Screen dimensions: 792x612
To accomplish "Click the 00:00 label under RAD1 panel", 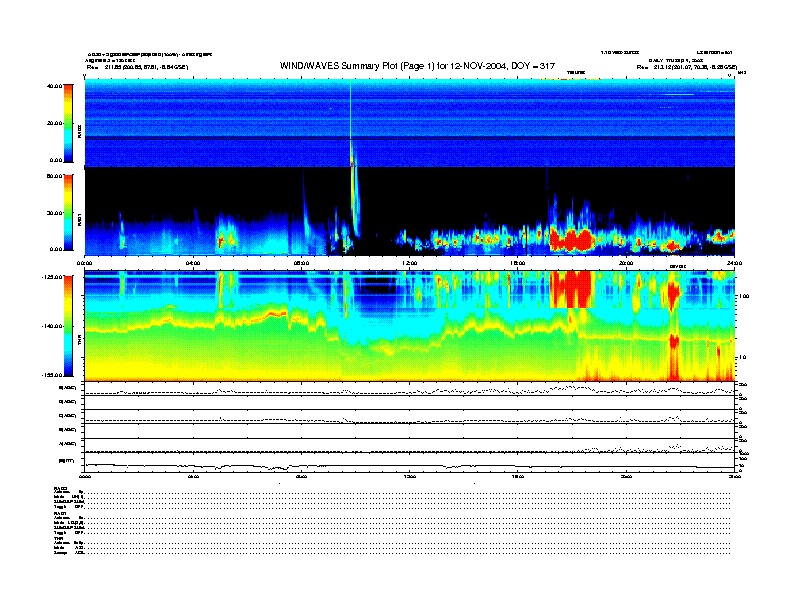I will coord(85,264).
